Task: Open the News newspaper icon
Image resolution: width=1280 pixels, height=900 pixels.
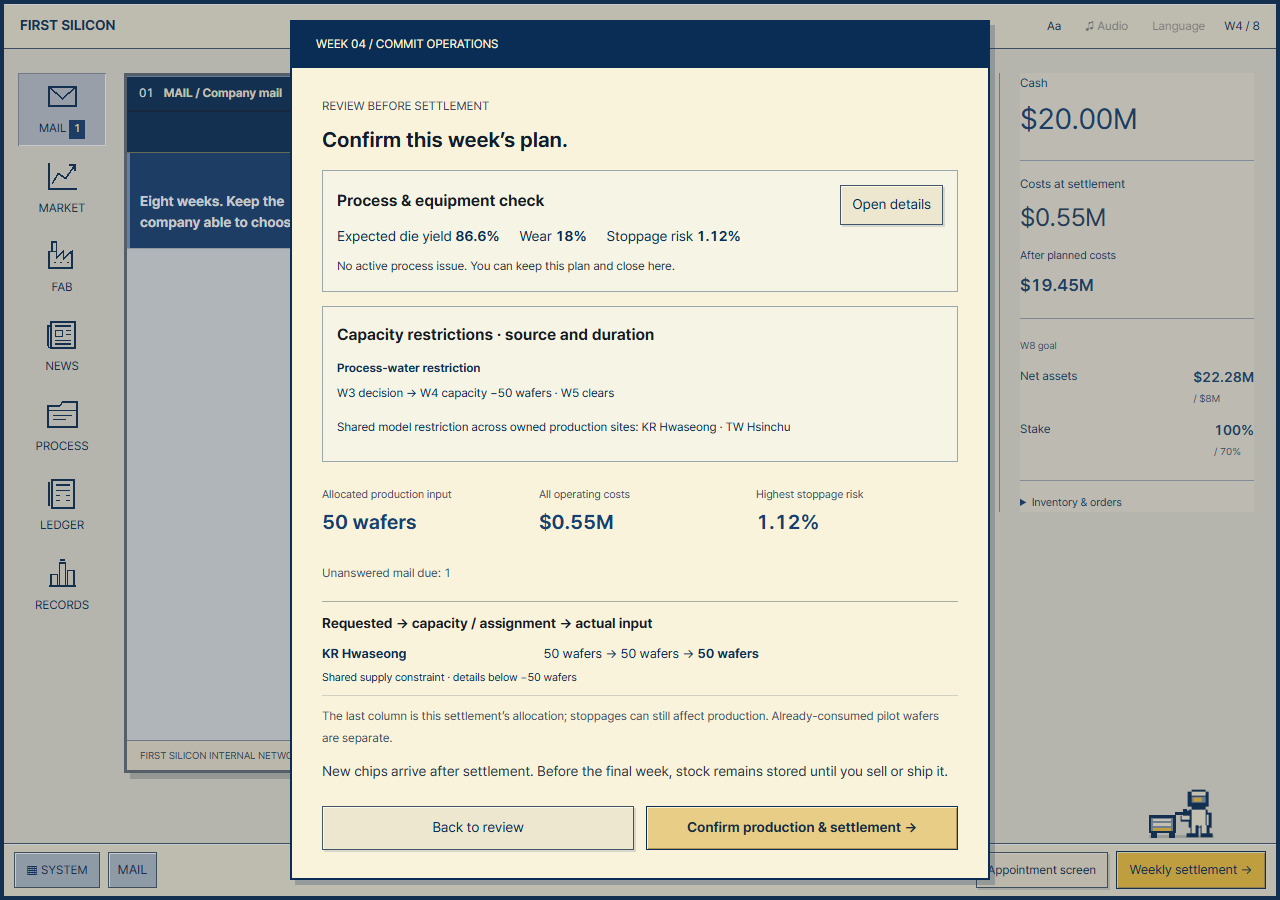Action: click(62, 335)
